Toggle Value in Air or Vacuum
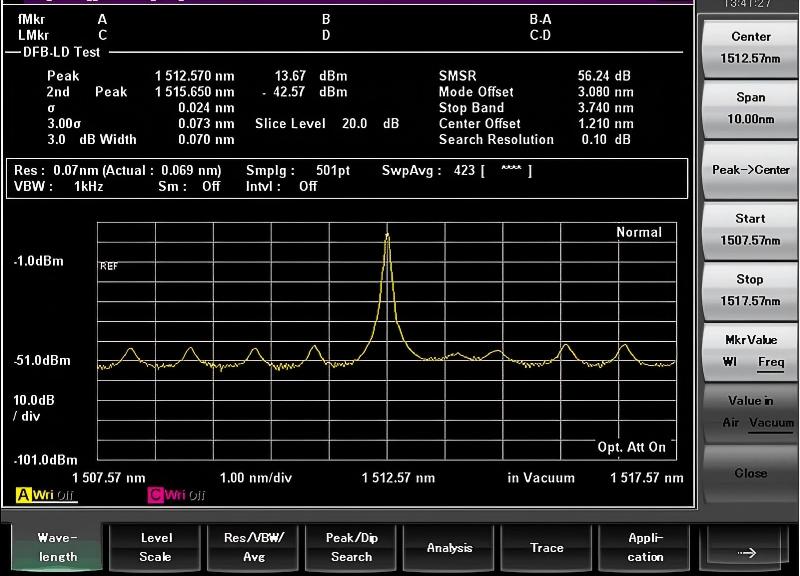Image resolution: width=800 pixels, height=576 pixels. click(750, 412)
